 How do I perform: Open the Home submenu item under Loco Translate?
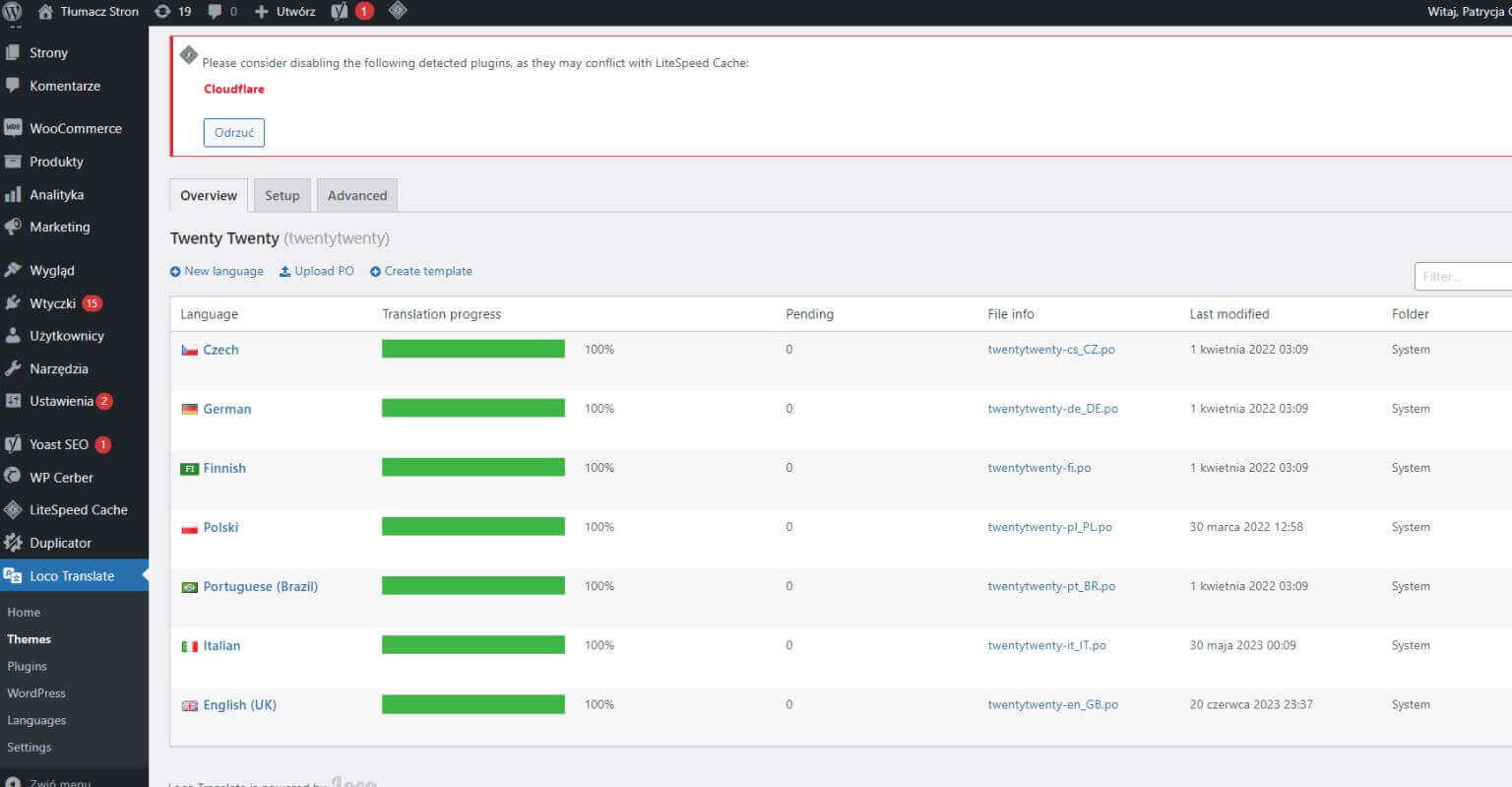click(x=24, y=612)
